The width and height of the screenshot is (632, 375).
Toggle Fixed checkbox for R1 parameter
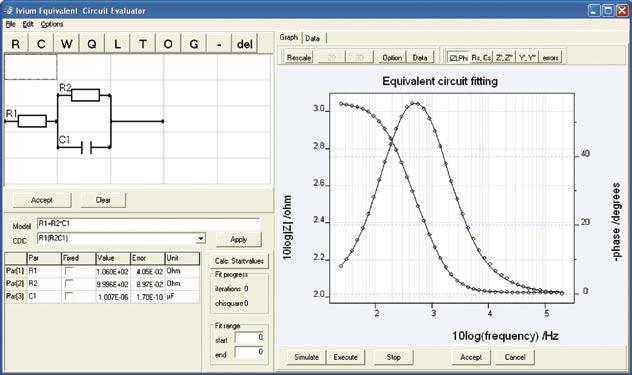coord(69,271)
